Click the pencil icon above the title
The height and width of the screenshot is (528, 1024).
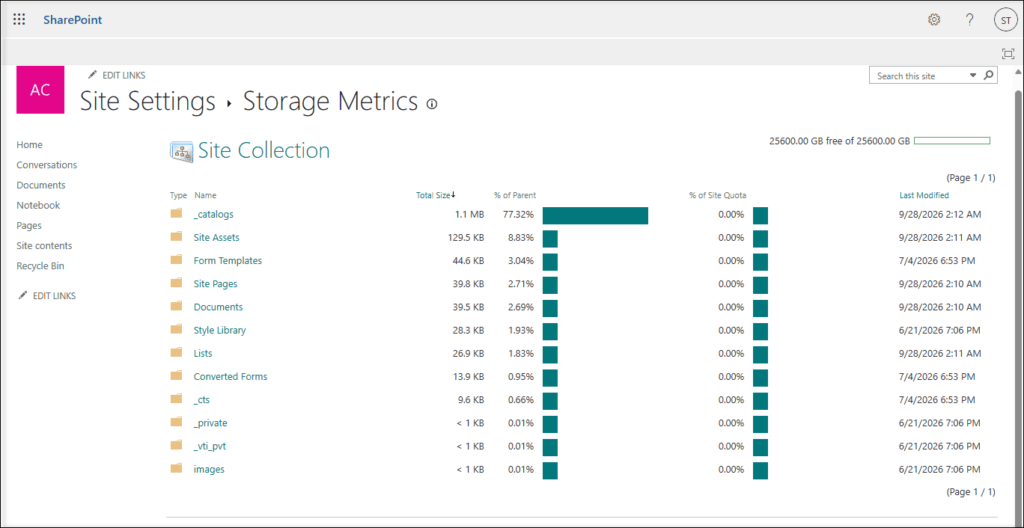coord(92,75)
